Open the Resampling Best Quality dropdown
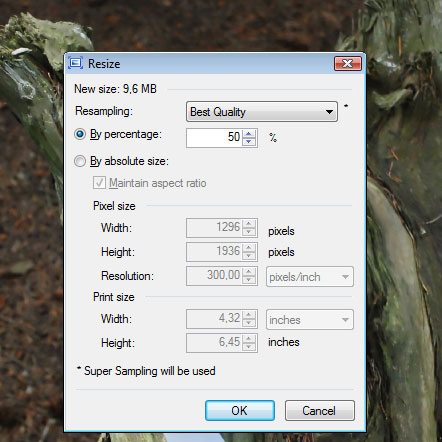This screenshot has width=442, height=442. point(262,112)
